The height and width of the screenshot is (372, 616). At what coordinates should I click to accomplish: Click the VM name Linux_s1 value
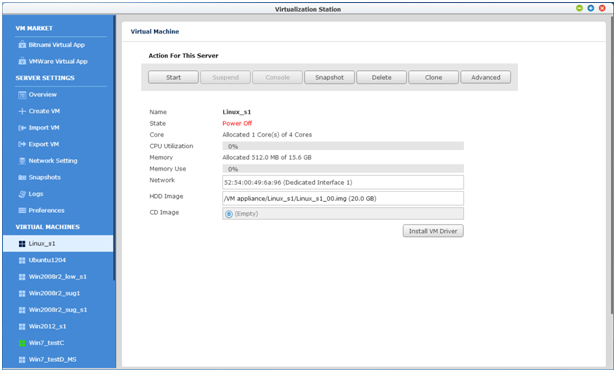tap(236, 112)
